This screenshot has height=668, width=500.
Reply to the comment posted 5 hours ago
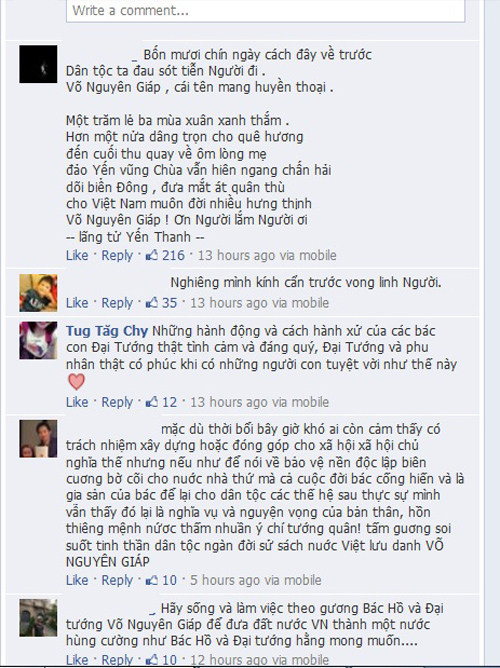(x=117, y=580)
